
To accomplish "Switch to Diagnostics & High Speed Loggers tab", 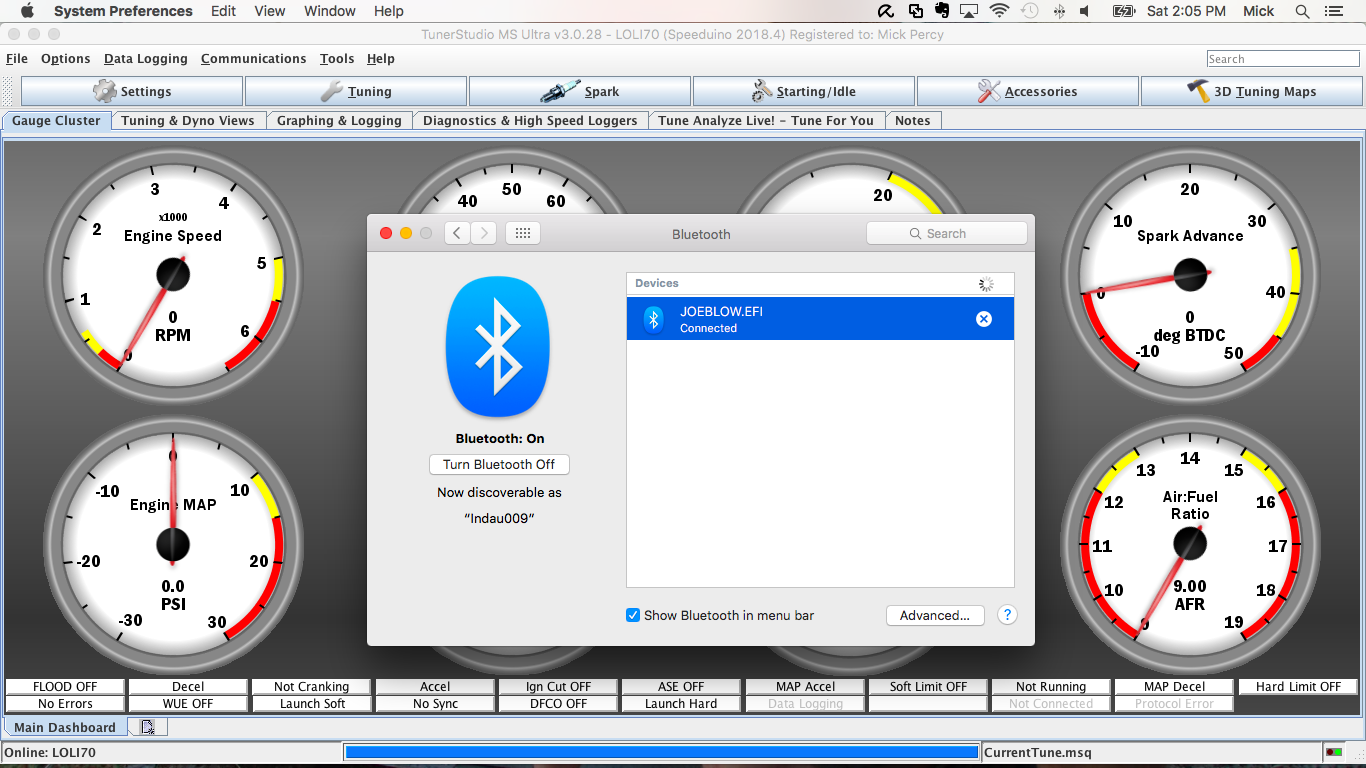I will pos(530,121).
